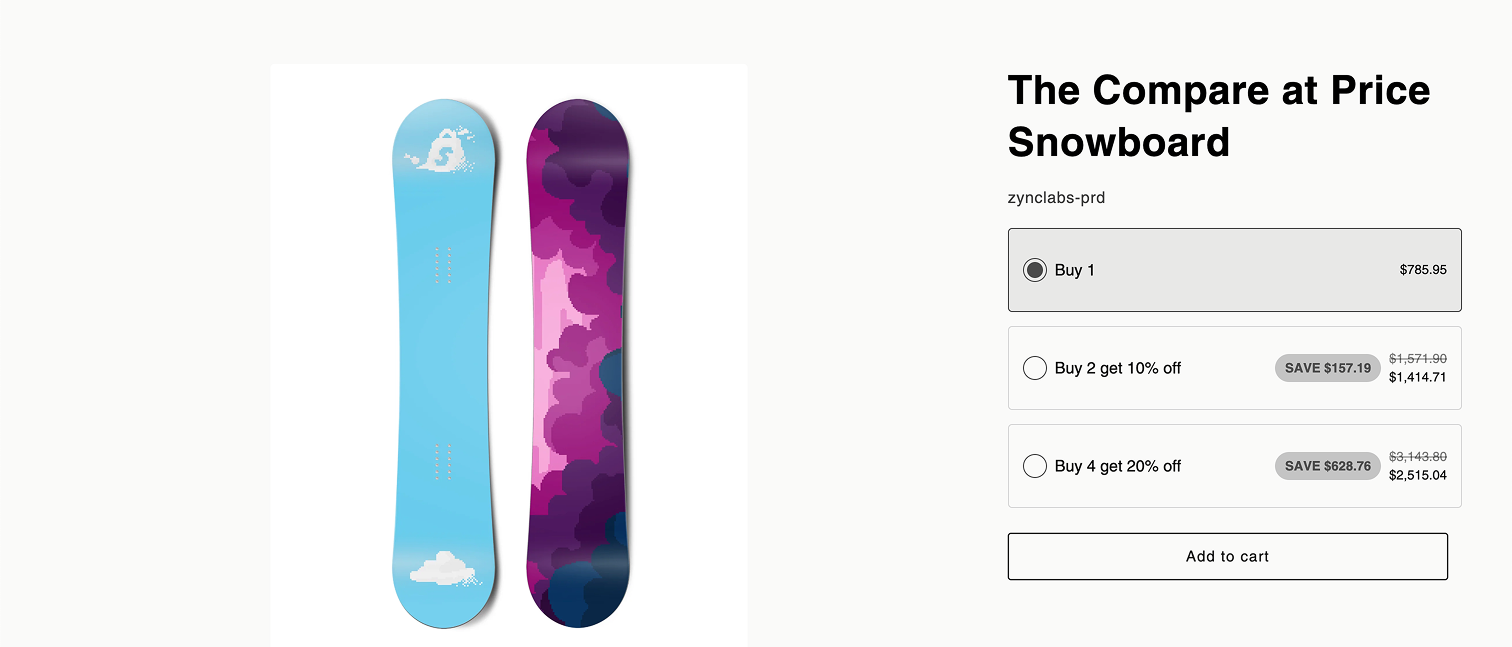Click the SAVE $628.76 badge
1512x647 pixels.
click(x=1327, y=466)
